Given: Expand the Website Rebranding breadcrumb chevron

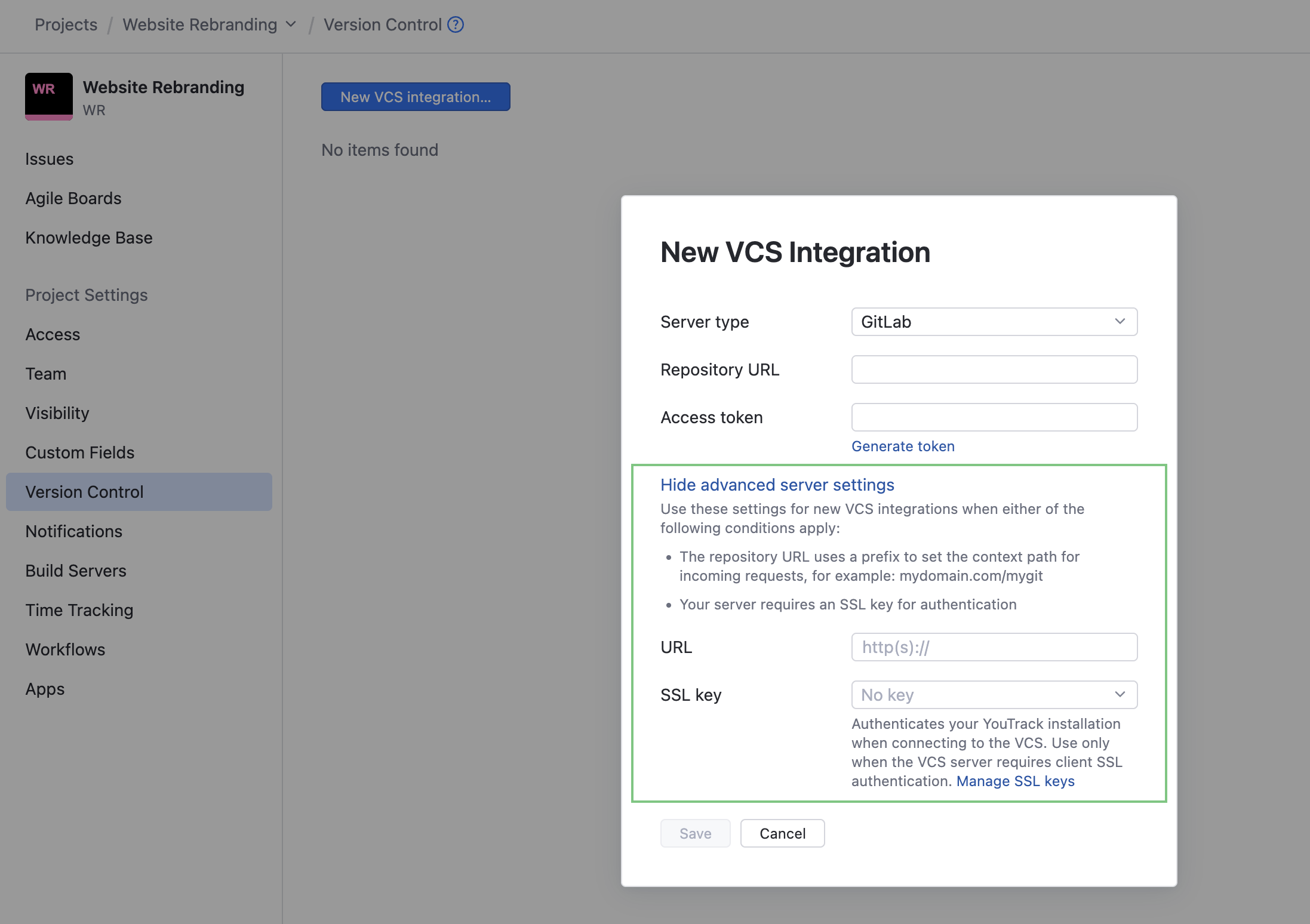Looking at the screenshot, I should 291,24.
